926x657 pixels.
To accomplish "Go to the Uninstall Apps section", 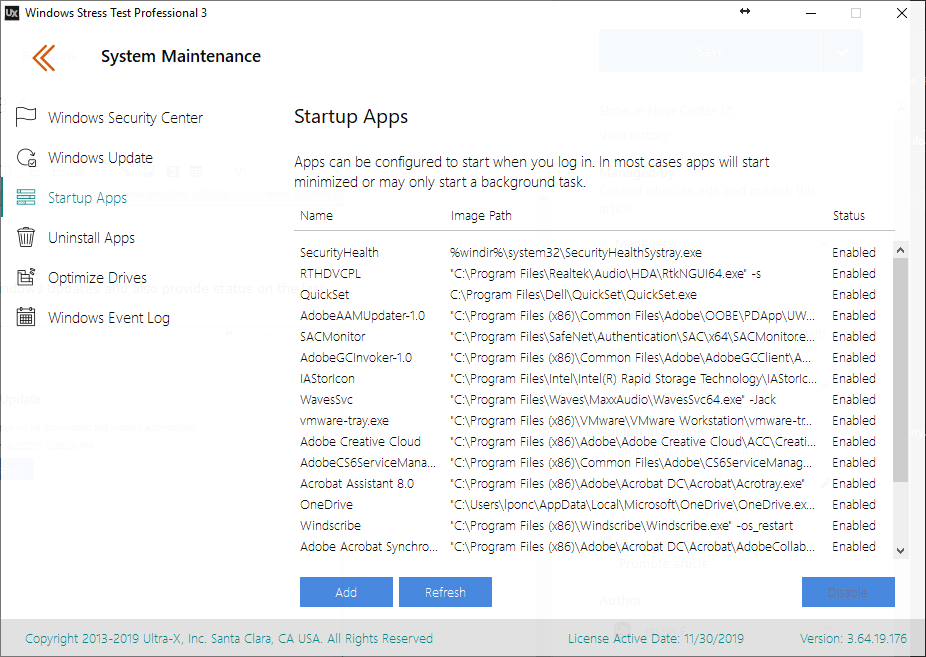I will click(91, 238).
